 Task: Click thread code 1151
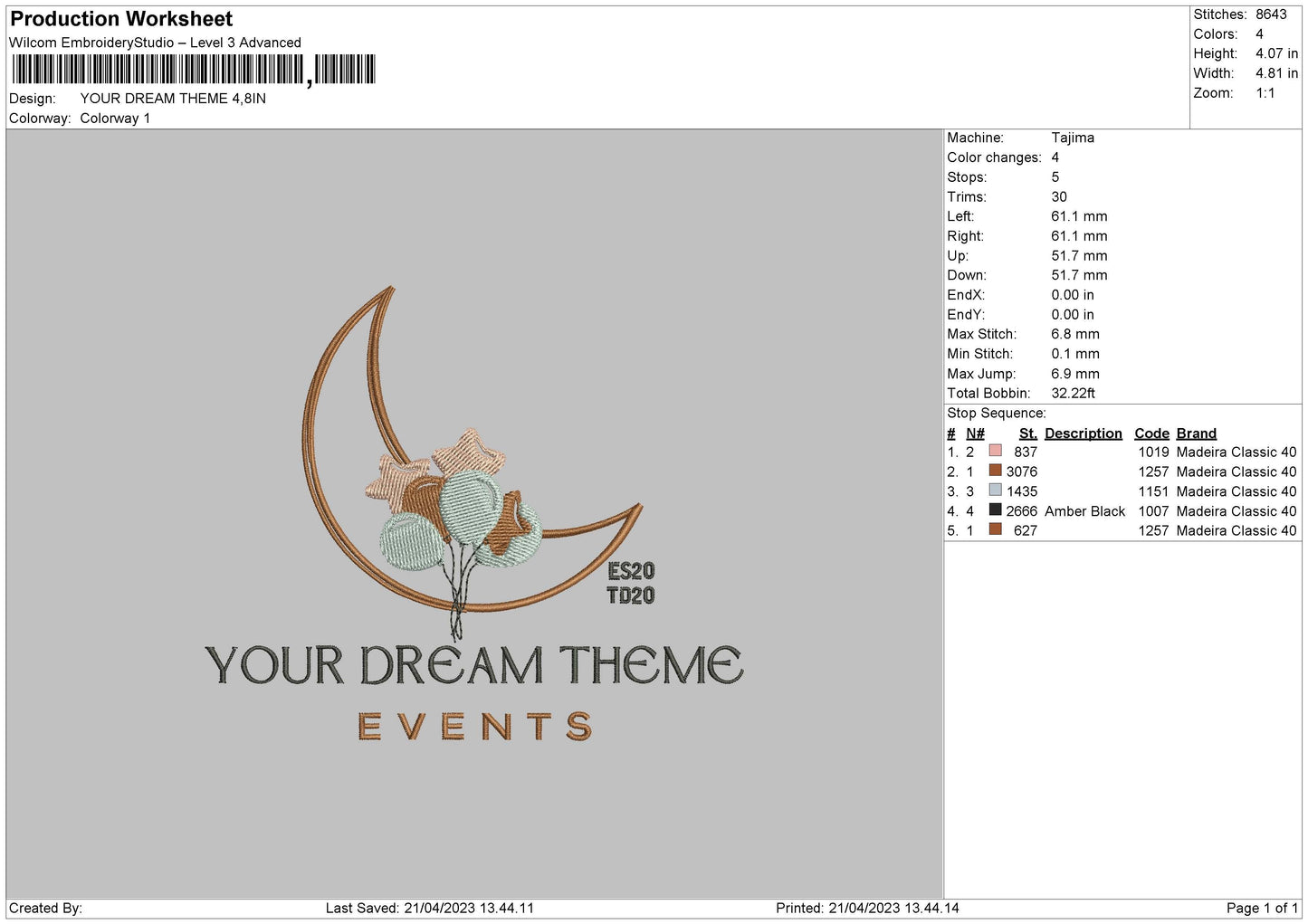(1153, 491)
